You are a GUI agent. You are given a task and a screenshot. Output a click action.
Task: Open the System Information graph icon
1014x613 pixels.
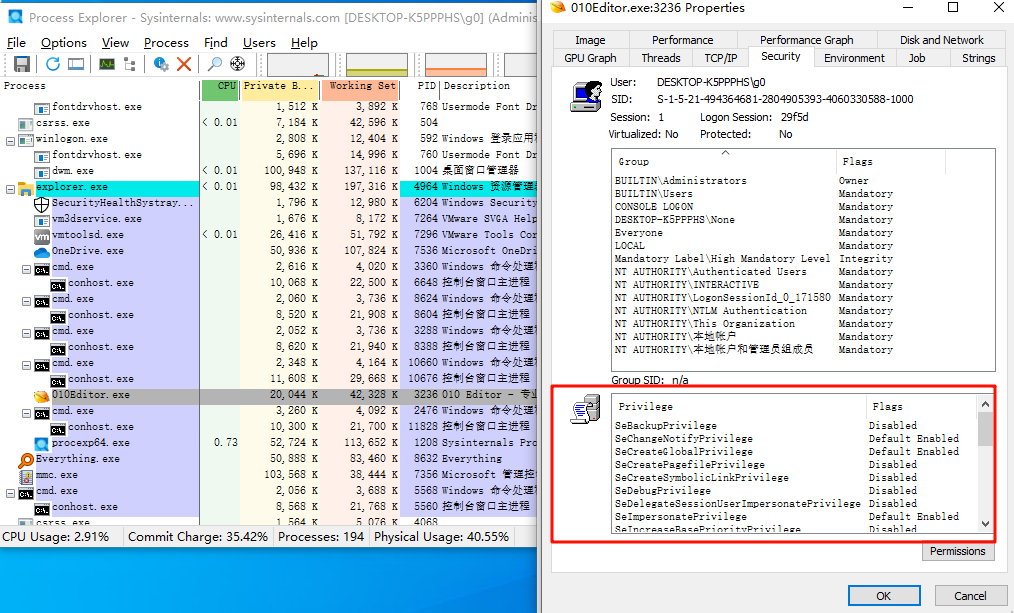107,64
